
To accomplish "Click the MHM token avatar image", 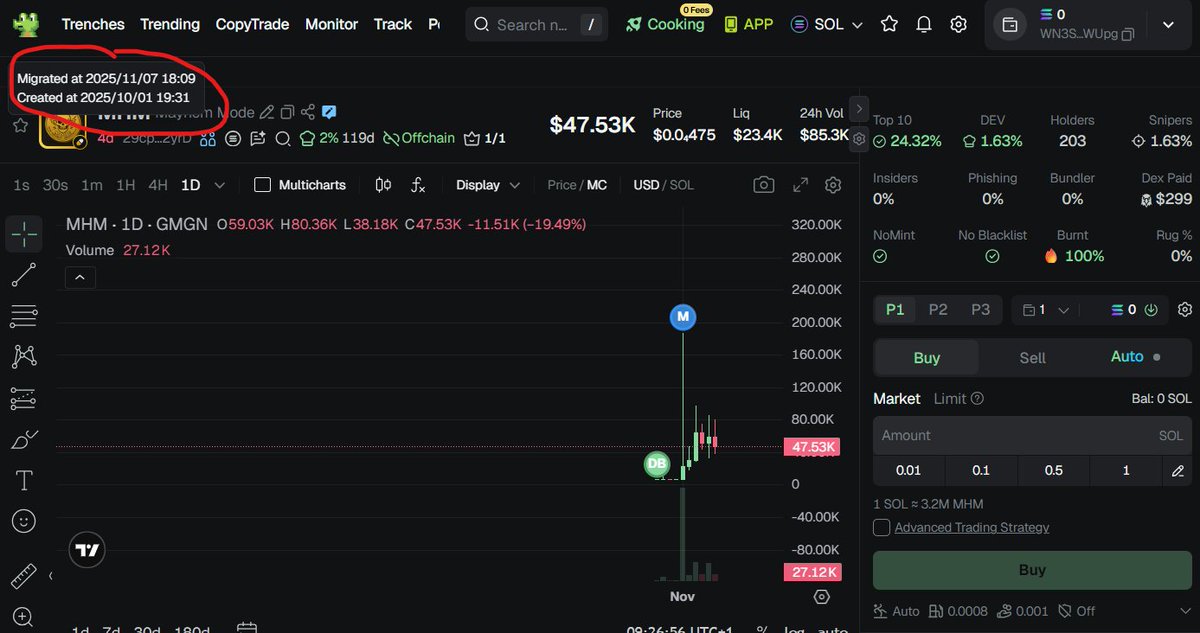I will point(63,126).
